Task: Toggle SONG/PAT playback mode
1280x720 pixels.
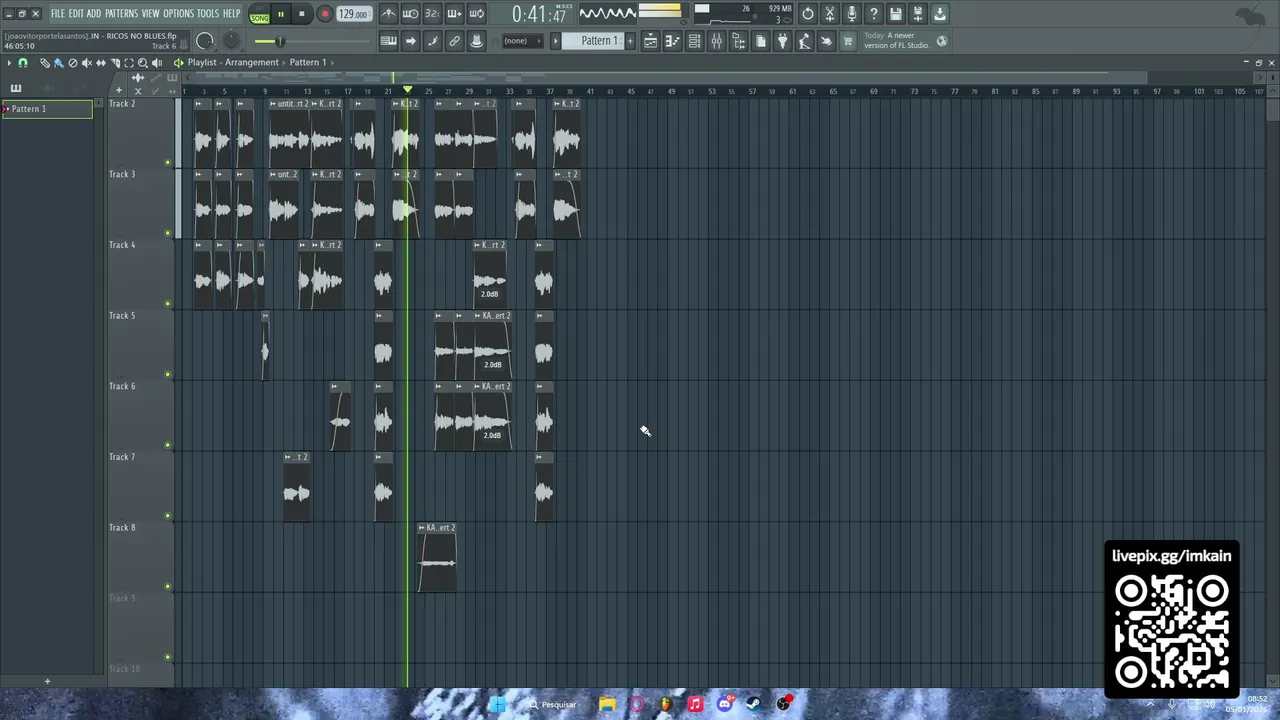Action: click(259, 14)
